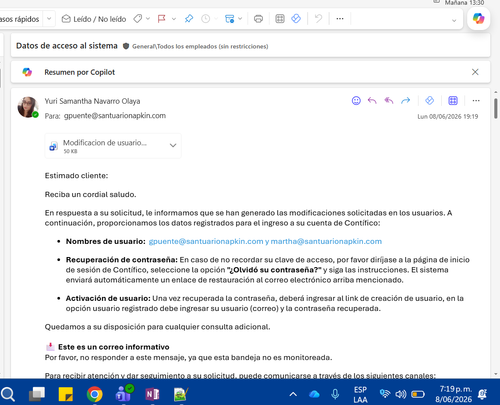Open Copilot from the top-right button
The width and height of the screenshot is (500, 405).
(x=478, y=18)
